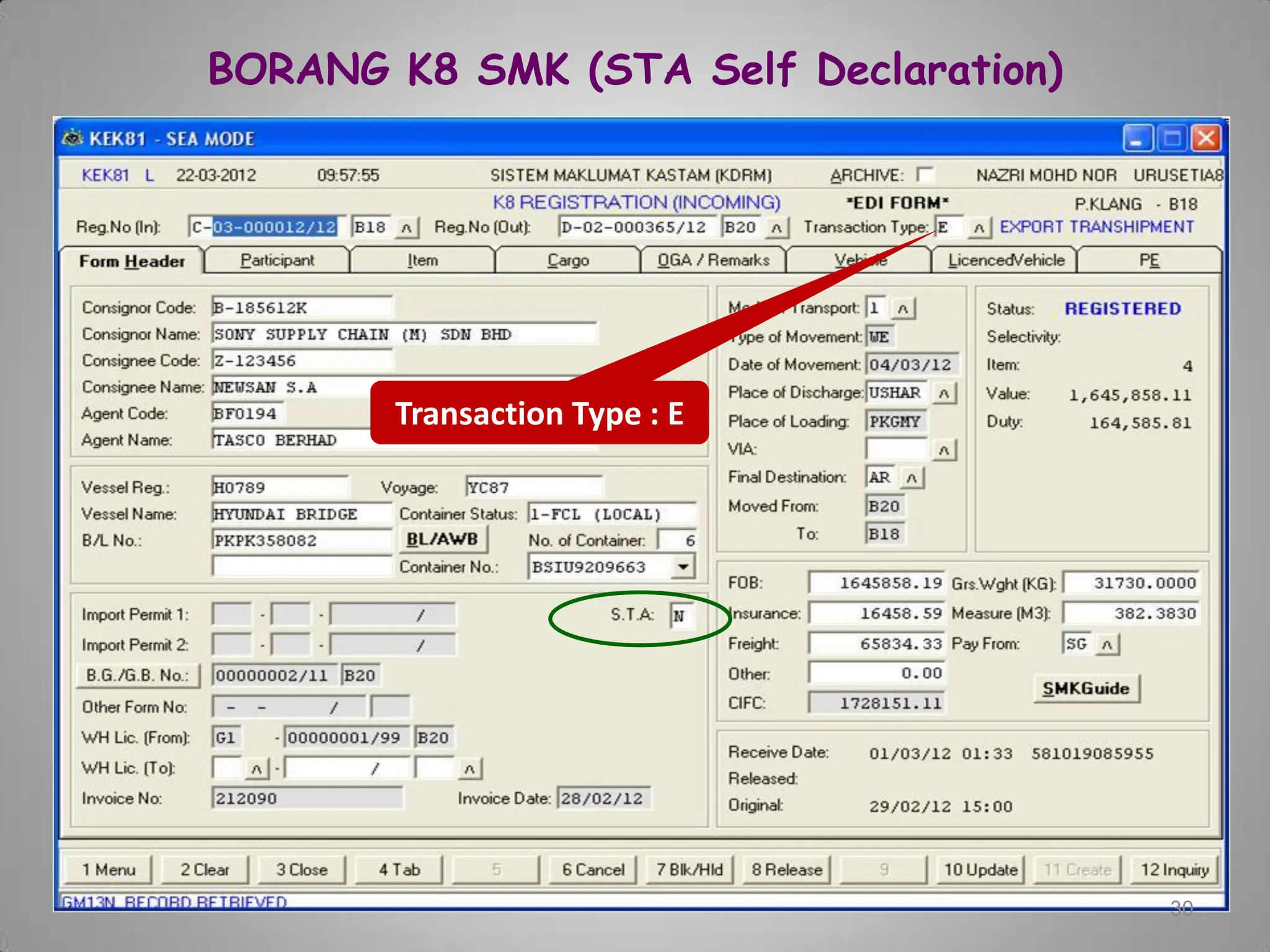Screen dimensions: 1270x952
Task: Click the Container Status field
Action: [613, 514]
